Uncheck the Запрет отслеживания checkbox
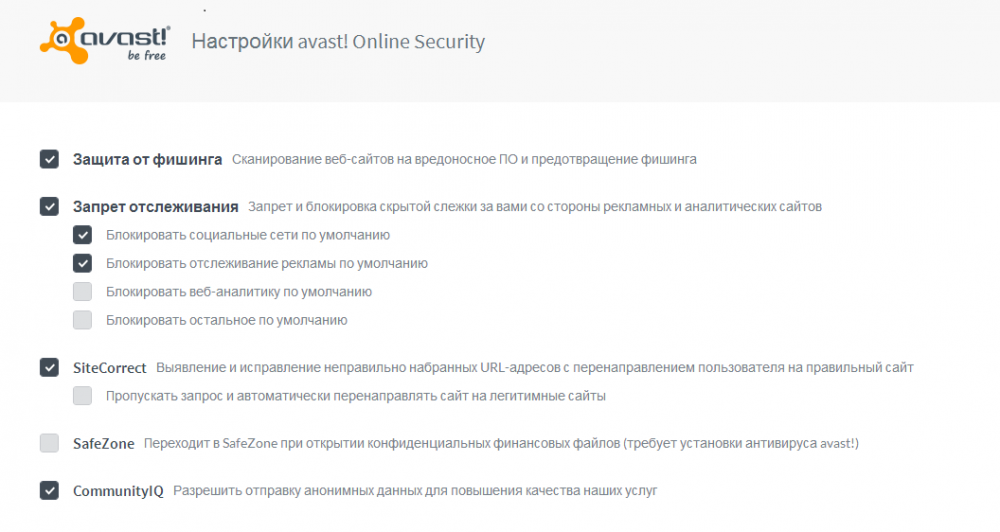This screenshot has height=532, width=1000. point(49,206)
